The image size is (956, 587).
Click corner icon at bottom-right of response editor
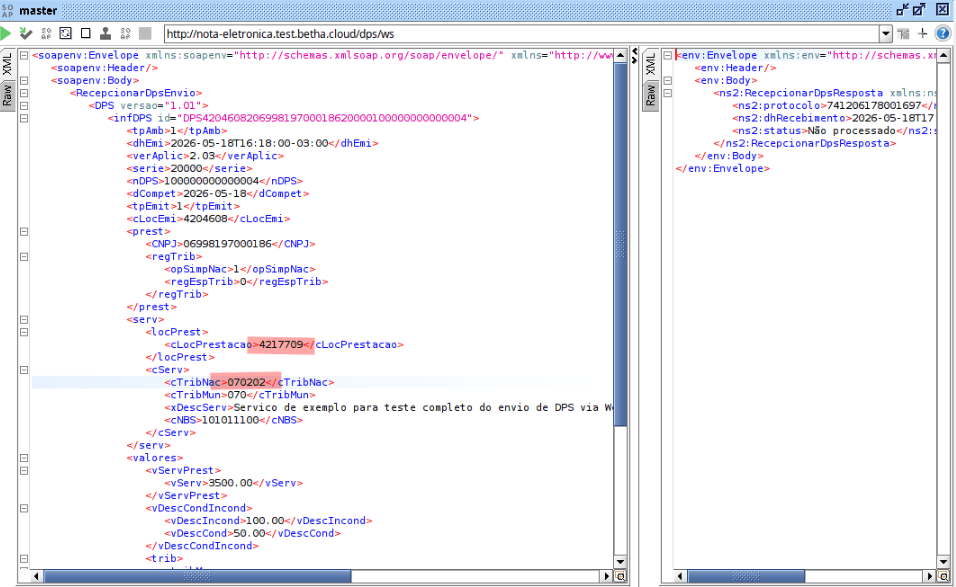pyautogui.click(x=943, y=576)
